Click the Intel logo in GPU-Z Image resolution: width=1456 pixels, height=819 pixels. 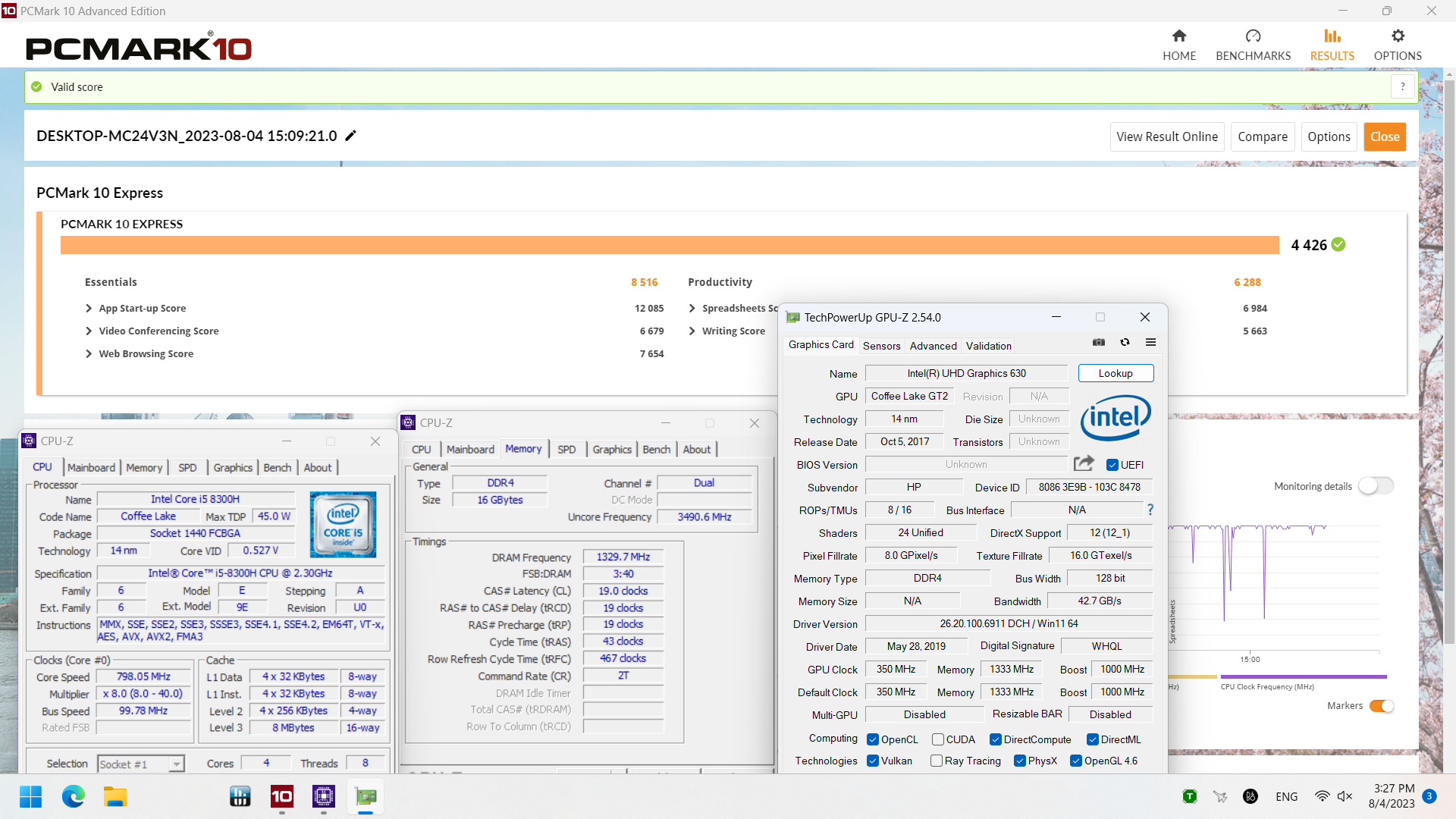click(x=1116, y=418)
